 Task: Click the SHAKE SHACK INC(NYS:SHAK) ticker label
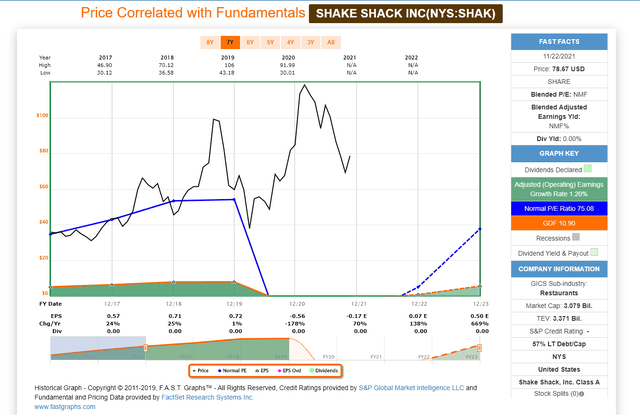pyautogui.click(x=406, y=13)
